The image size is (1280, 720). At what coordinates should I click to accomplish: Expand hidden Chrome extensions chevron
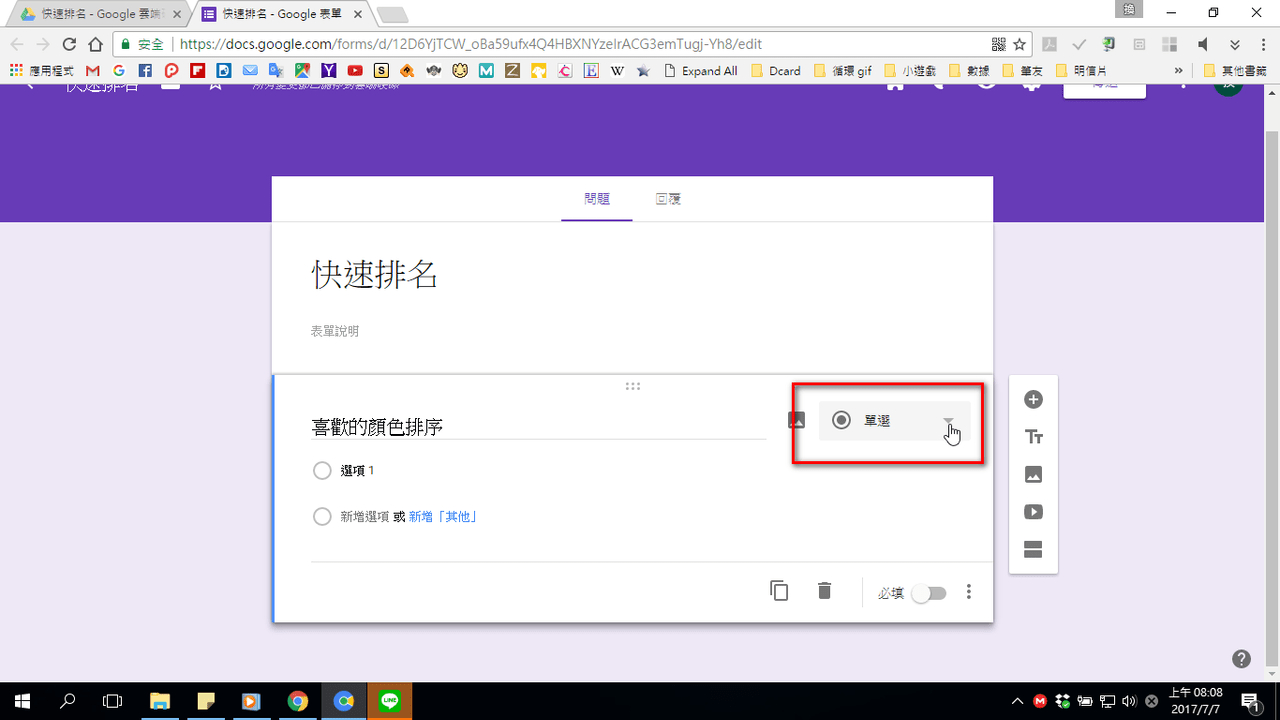pos(1235,44)
